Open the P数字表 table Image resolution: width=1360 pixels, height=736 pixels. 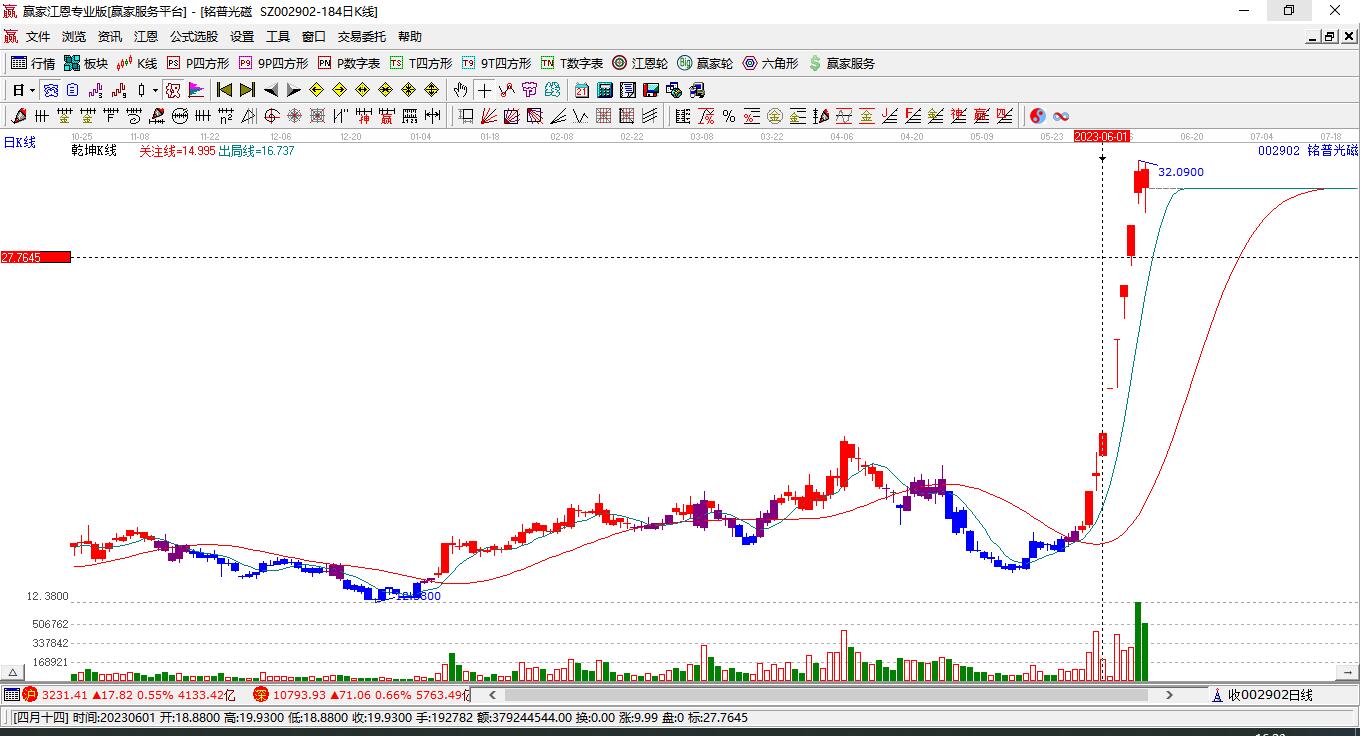[x=348, y=63]
